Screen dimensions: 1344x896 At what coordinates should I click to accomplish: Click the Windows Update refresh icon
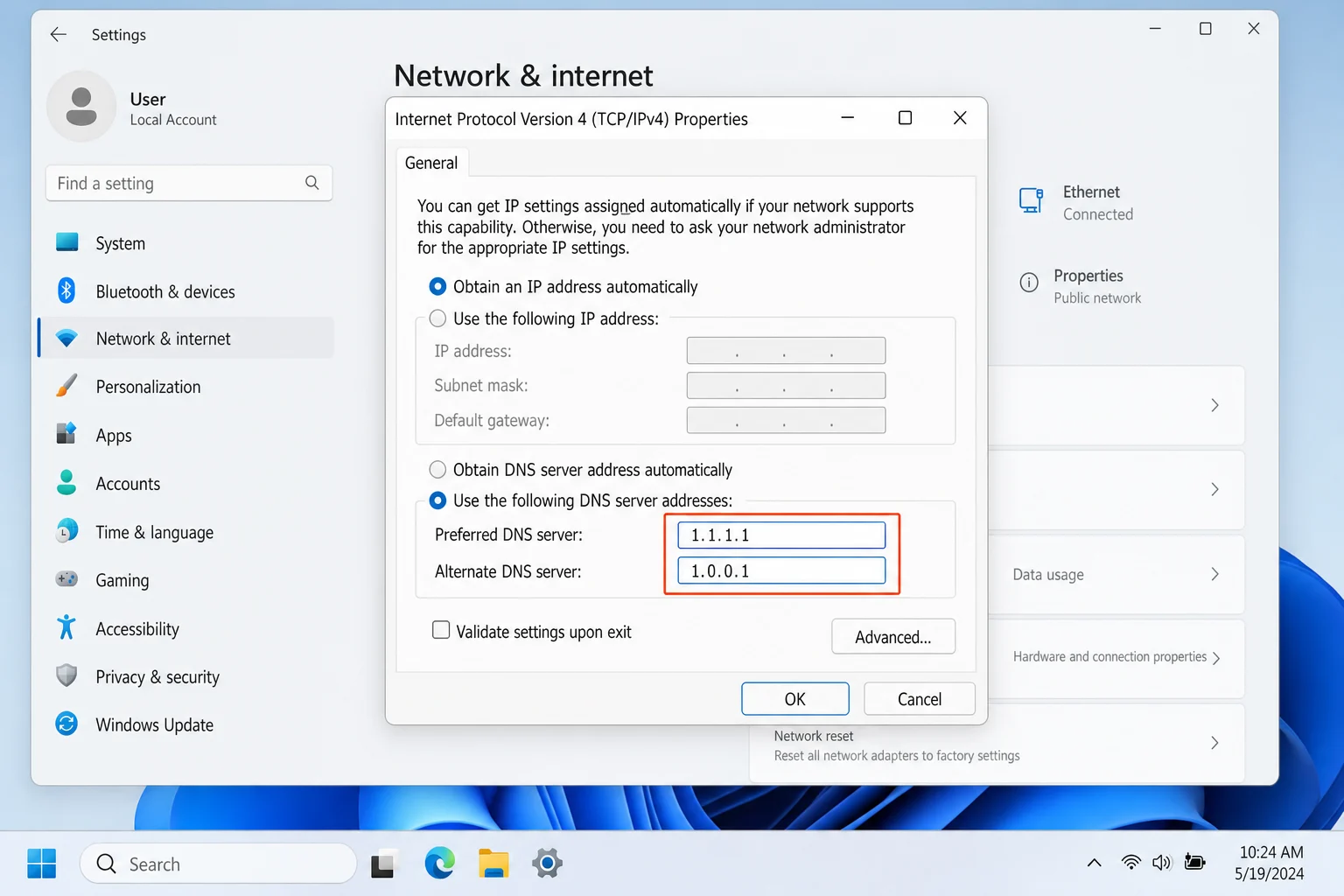tap(66, 724)
